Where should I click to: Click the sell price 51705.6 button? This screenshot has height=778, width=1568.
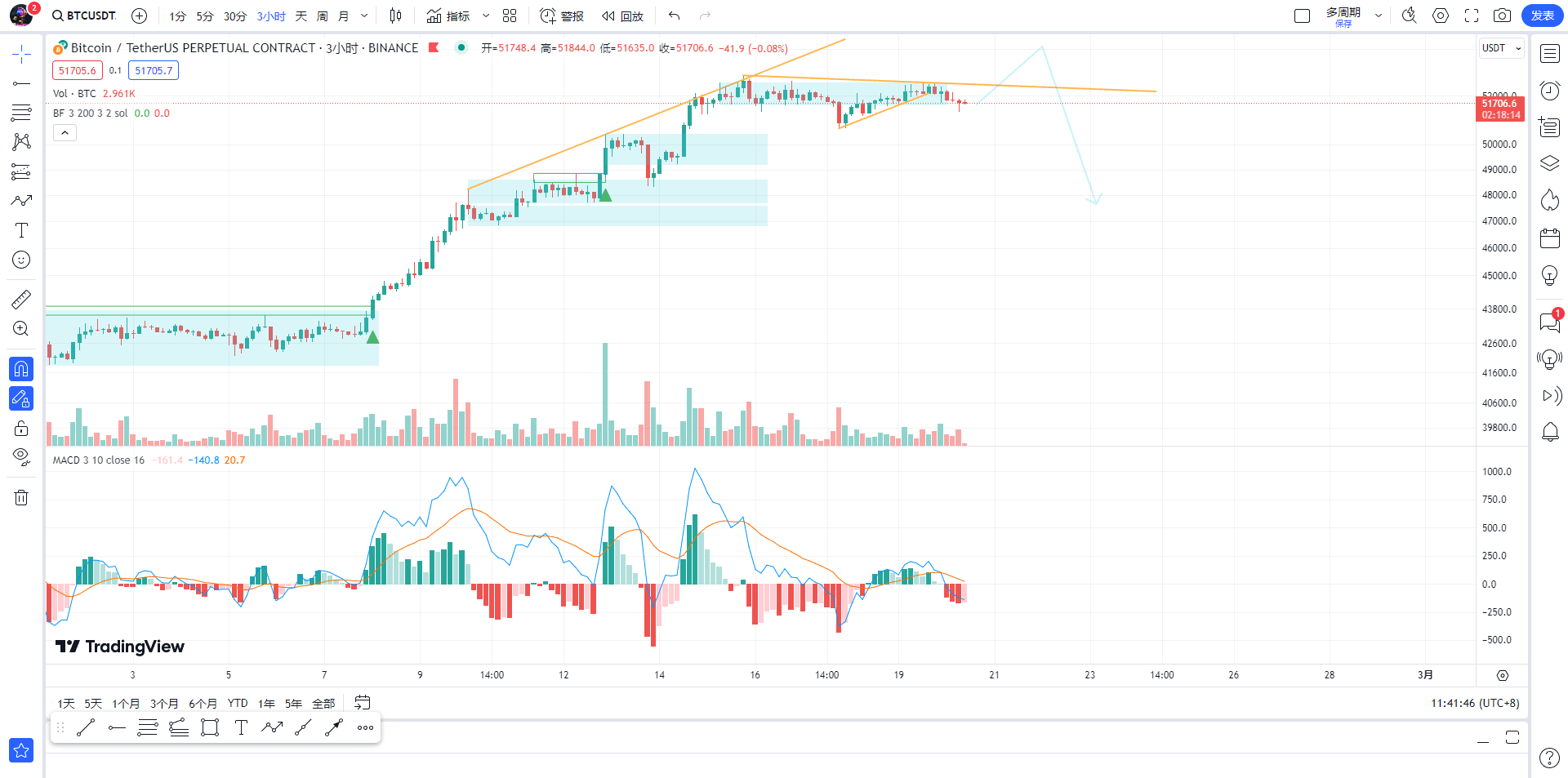[x=78, y=71]
